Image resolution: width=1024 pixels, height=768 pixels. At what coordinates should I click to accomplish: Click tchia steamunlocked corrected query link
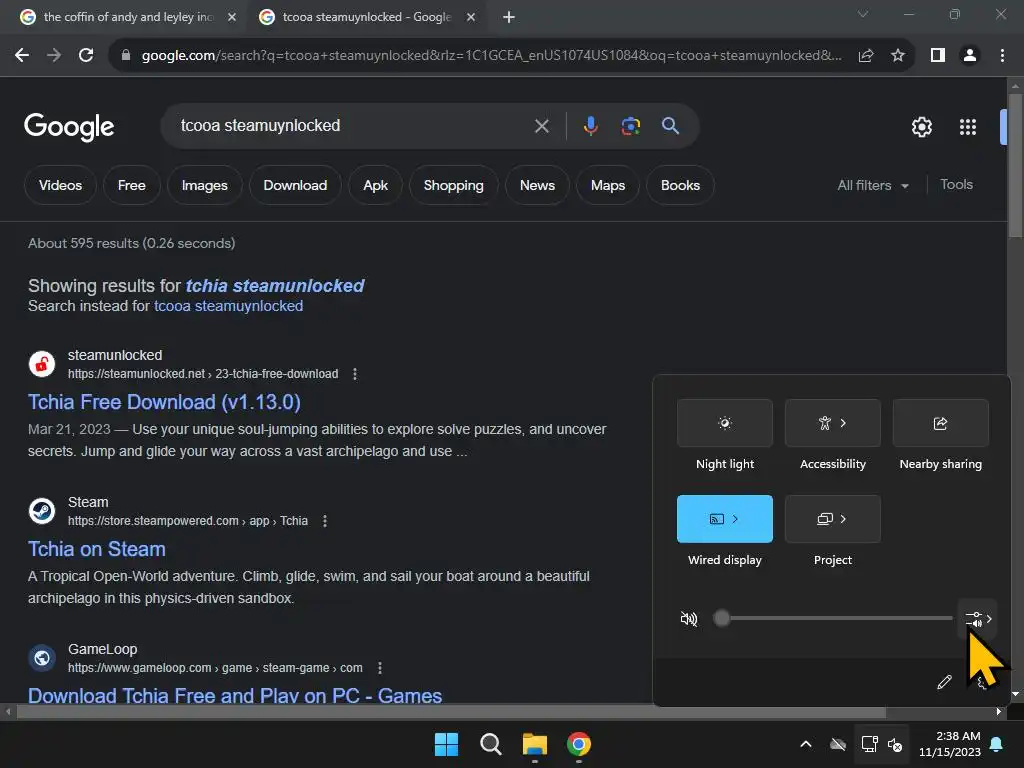coord(275,286)
